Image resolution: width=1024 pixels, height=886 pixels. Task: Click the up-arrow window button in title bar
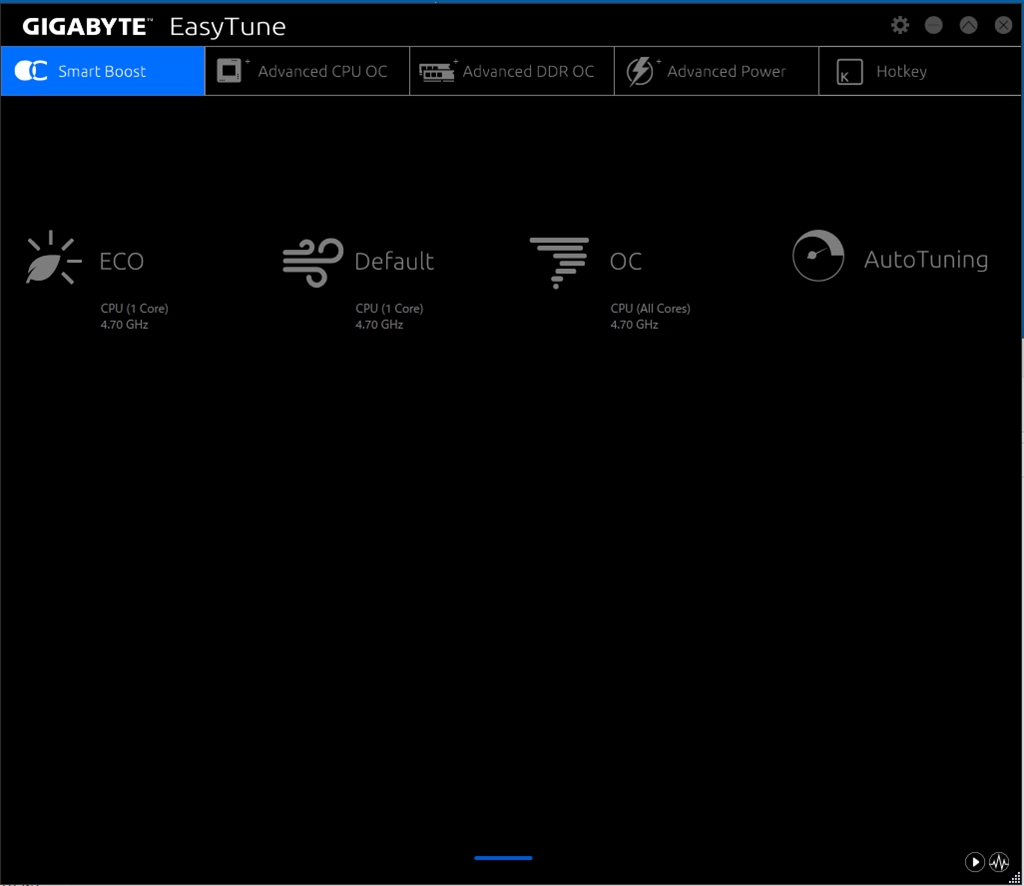pyautogui.click(x=968, y=25)
